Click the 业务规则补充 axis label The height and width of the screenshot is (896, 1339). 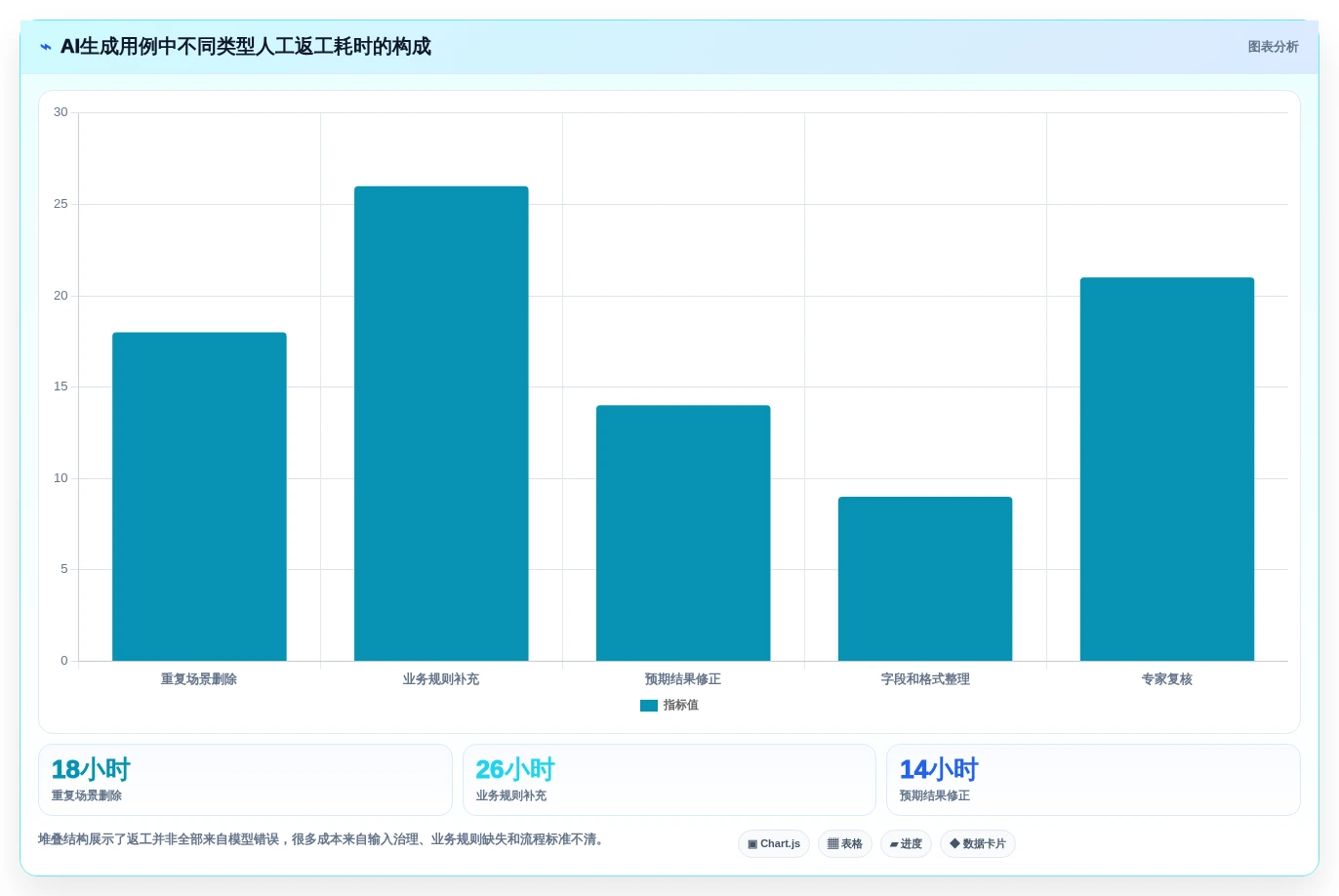[x=441, y=679]
